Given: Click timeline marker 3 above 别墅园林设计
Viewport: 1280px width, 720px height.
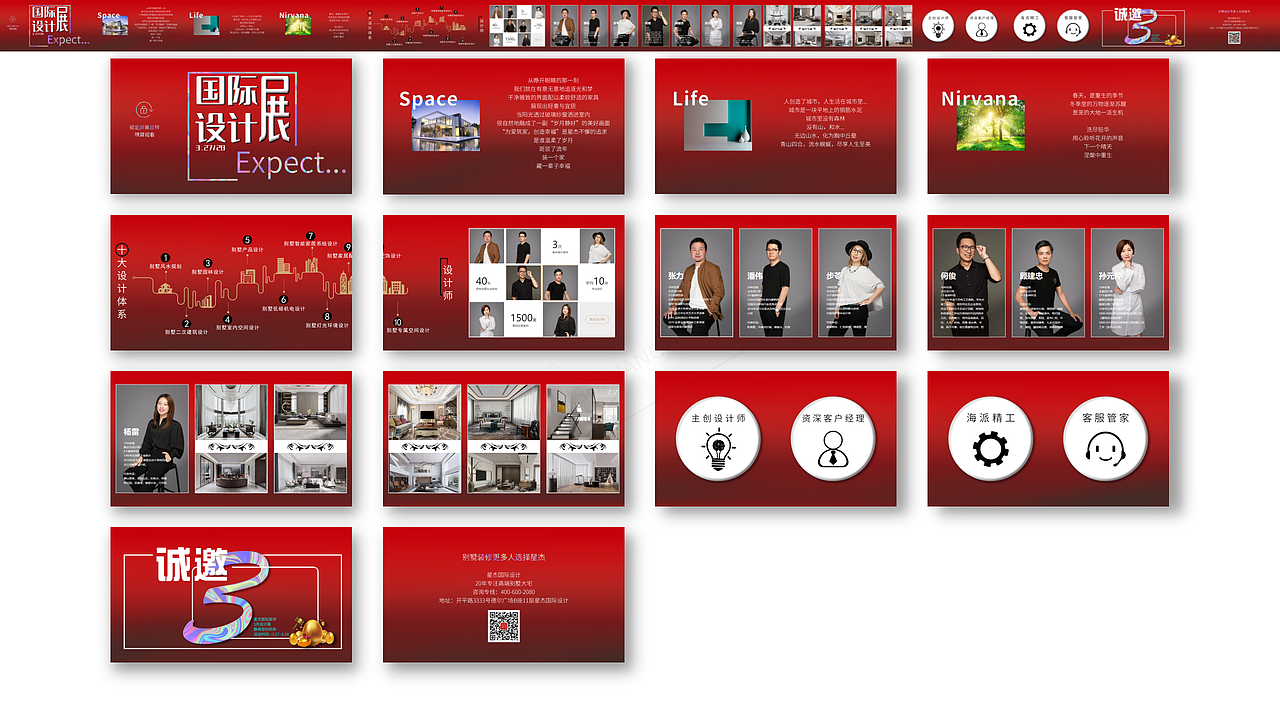Looking at the screenshot, I should click(x=208, y=262).
